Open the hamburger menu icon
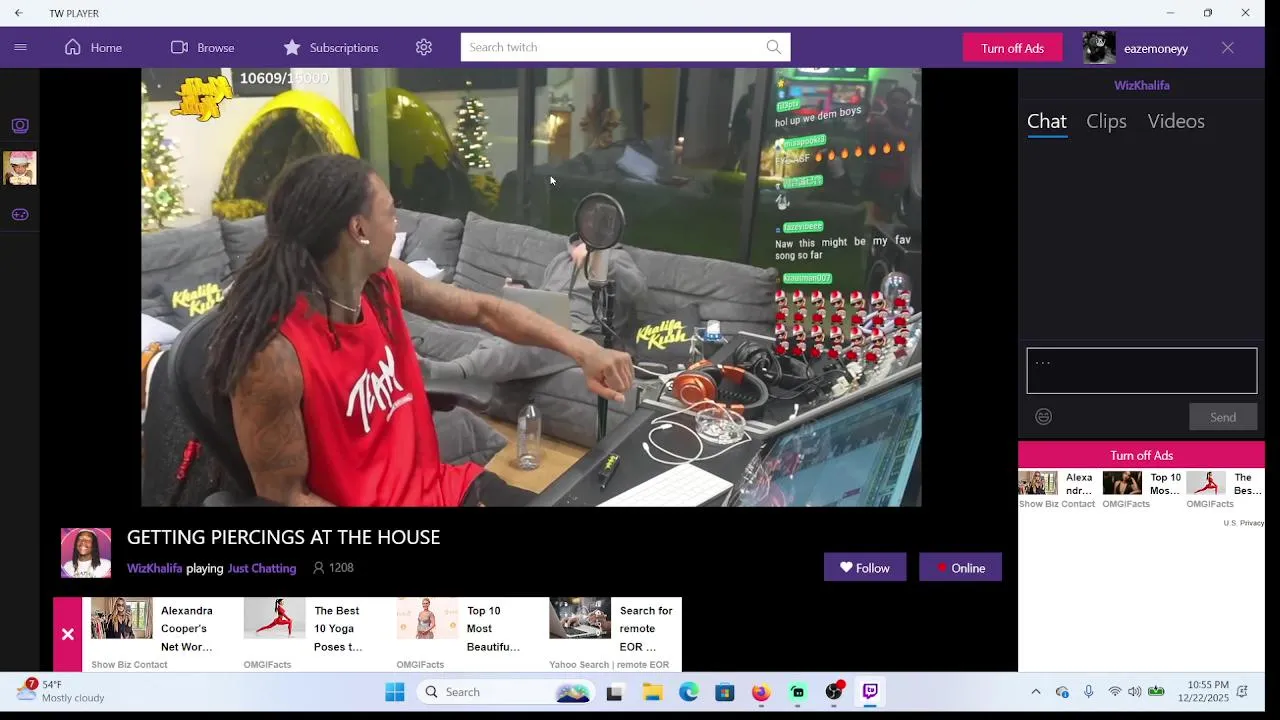The height and width of the screenshot is (720, 1280). coord(20,47)
